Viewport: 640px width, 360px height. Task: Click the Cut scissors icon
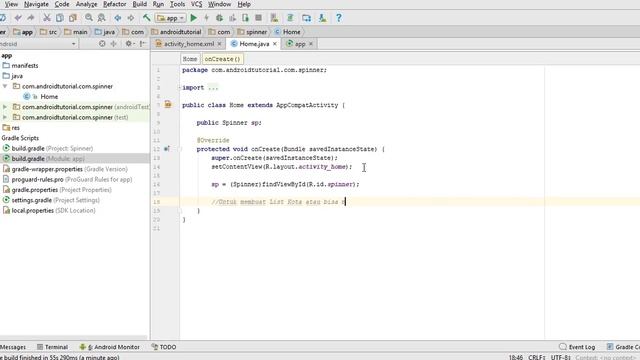click(x=47, y=18)
